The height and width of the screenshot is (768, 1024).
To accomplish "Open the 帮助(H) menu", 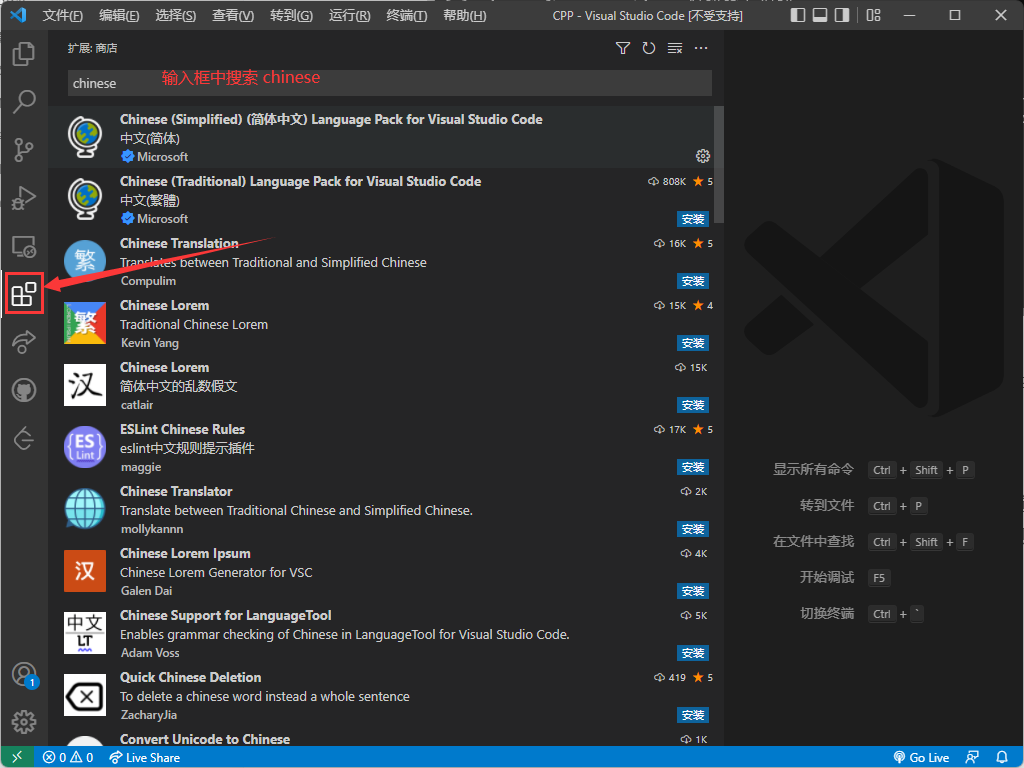I will (x=464, y=15).
